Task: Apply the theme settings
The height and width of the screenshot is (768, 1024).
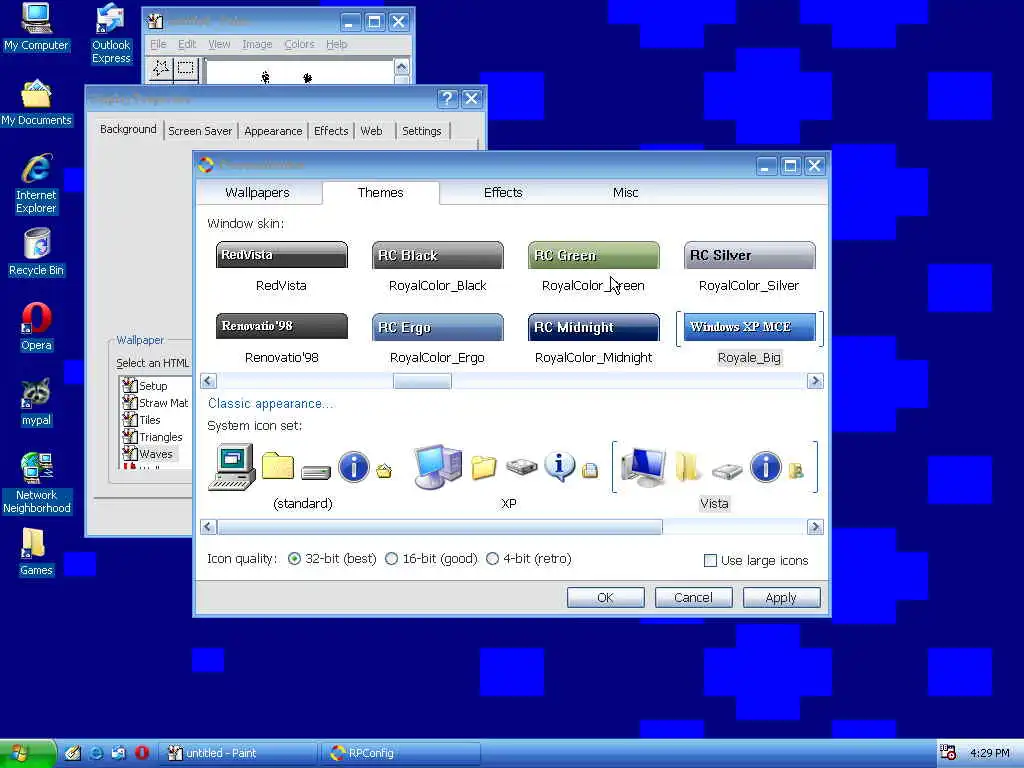Action: click(781, 598)
